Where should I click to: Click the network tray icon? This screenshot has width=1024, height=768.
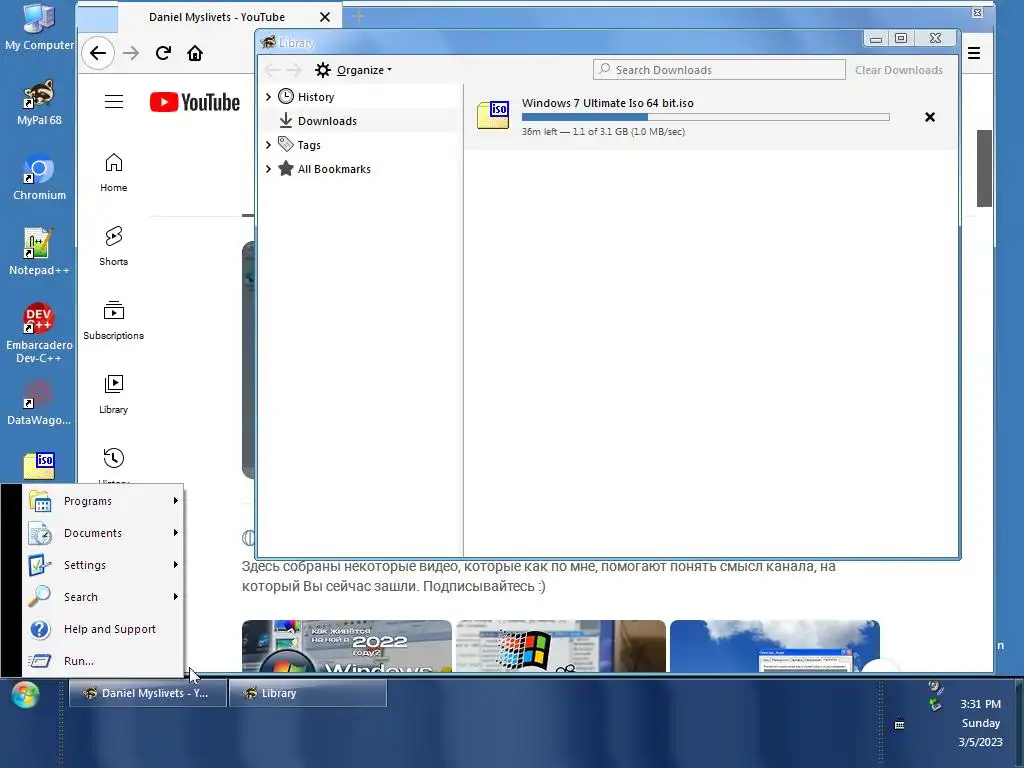coord(936,705)
